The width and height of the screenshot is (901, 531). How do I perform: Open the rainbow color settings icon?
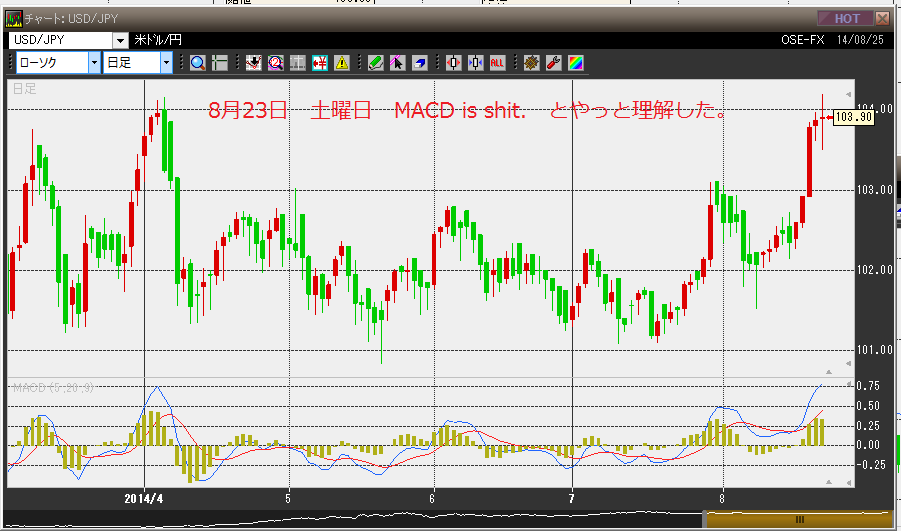coord(575,63)
